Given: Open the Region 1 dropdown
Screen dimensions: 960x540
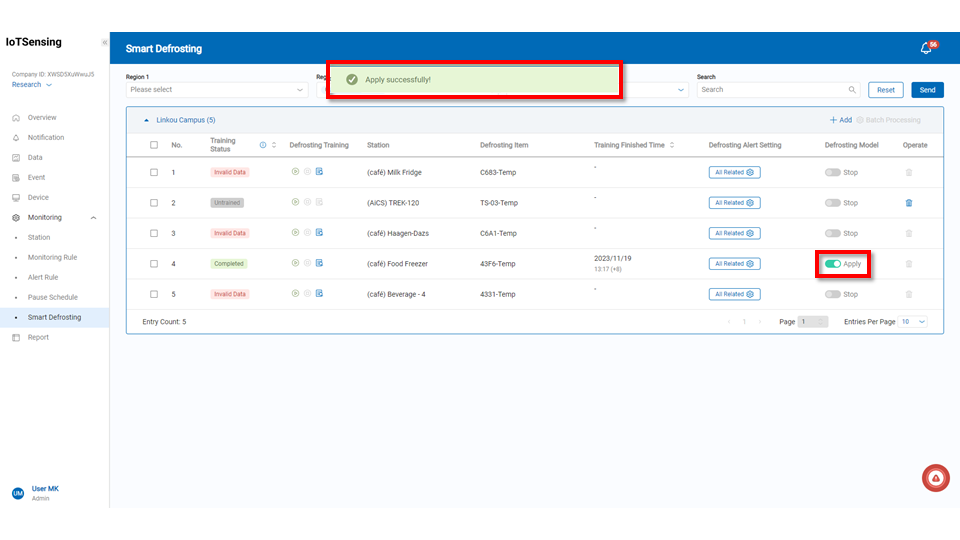Looking at the screenshot, I should click(216, 90).
